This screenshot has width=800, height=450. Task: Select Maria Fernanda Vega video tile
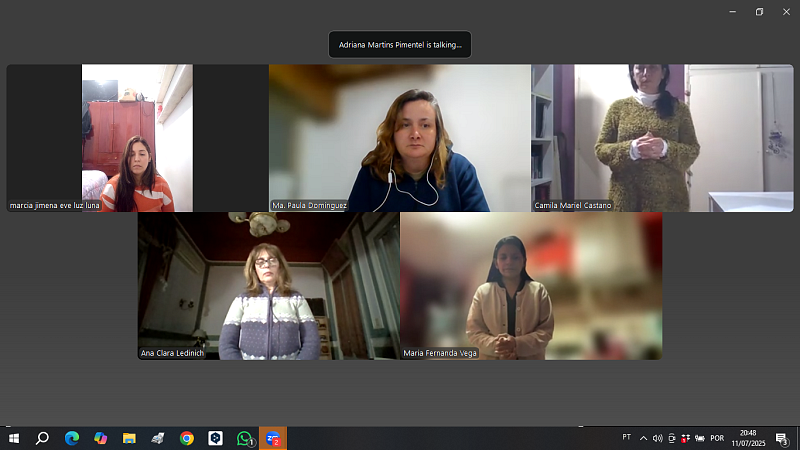tap(530, 285)
